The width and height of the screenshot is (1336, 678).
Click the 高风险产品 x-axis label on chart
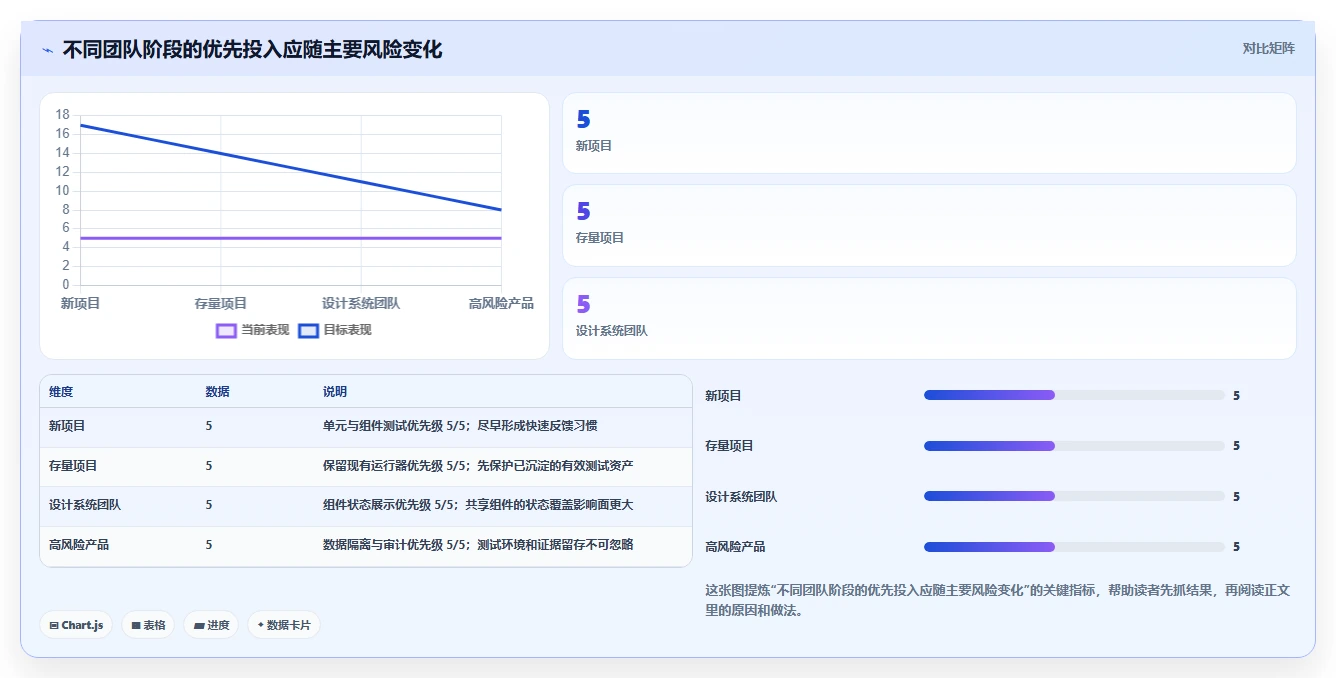click(501, 303)
